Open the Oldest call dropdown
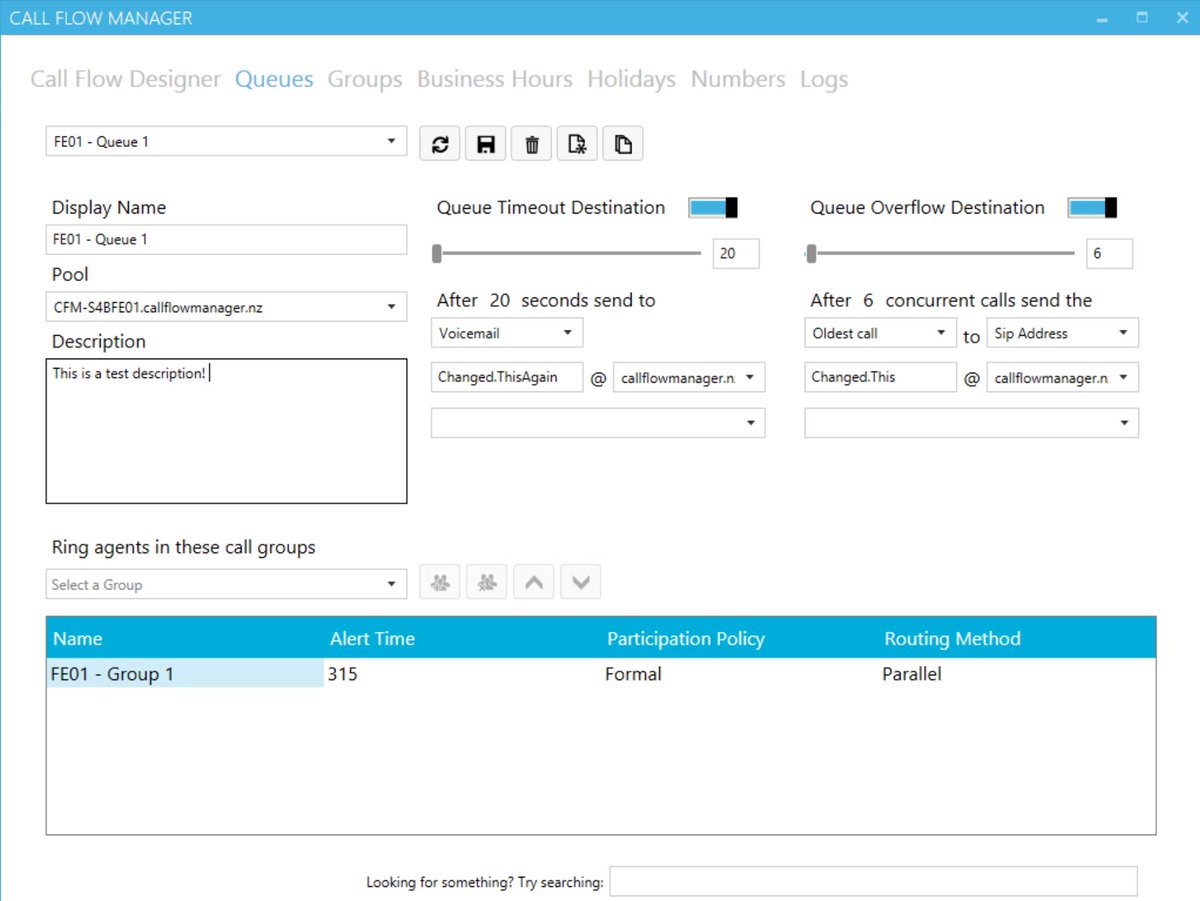1200x901 pixels. click(x=881, y=333)
